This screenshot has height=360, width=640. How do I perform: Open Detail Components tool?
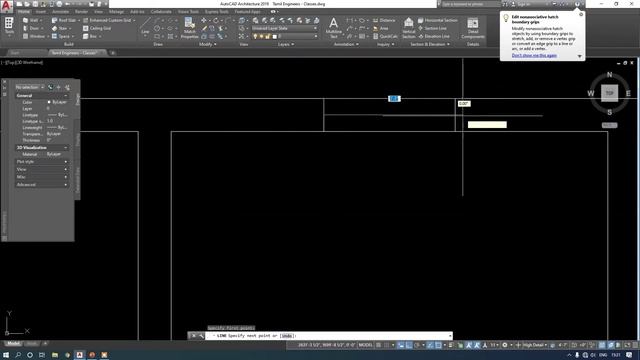coord(473,28)
